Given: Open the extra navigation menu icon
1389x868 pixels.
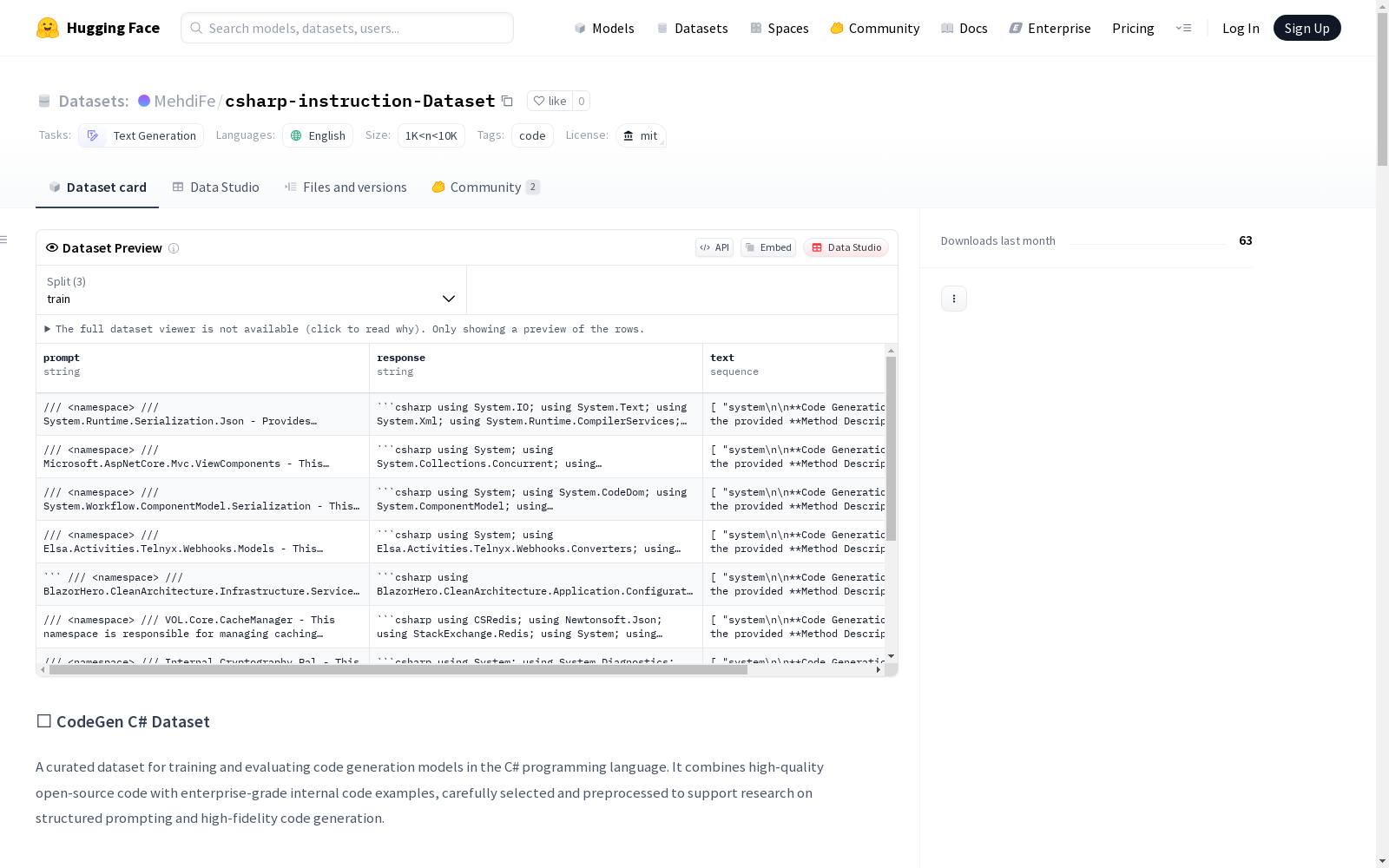Looking at the screenshot, I should click(1183, 28).
